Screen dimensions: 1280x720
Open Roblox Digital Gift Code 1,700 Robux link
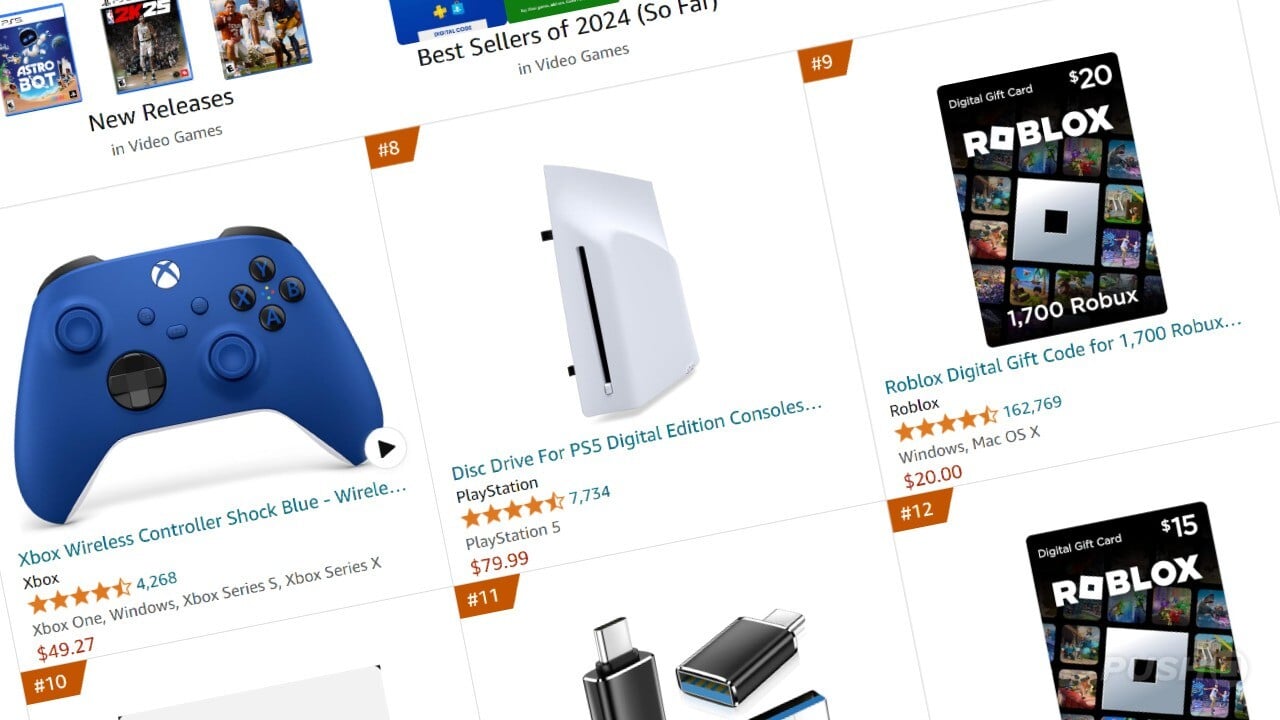pos(1064,354)
